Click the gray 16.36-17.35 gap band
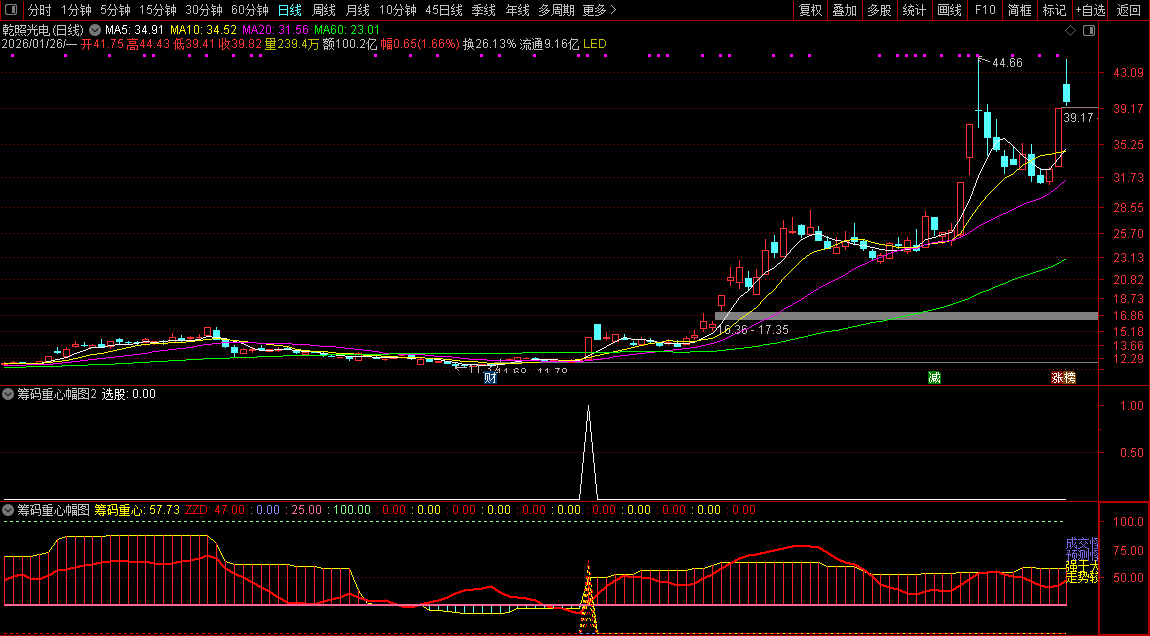Image resolution: width=1150 pixels, height=636 pixels. 900,316
